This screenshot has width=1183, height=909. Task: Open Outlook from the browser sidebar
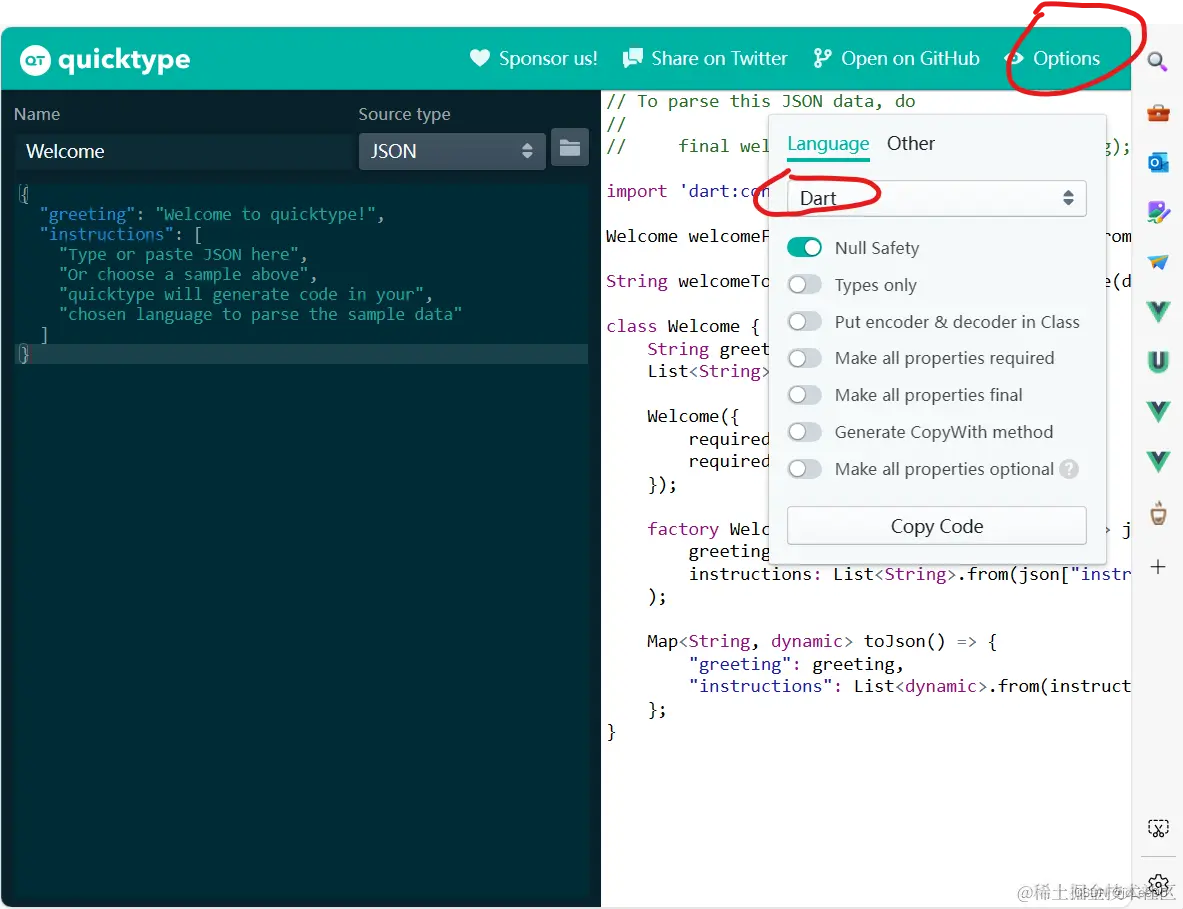(1158, 162)
